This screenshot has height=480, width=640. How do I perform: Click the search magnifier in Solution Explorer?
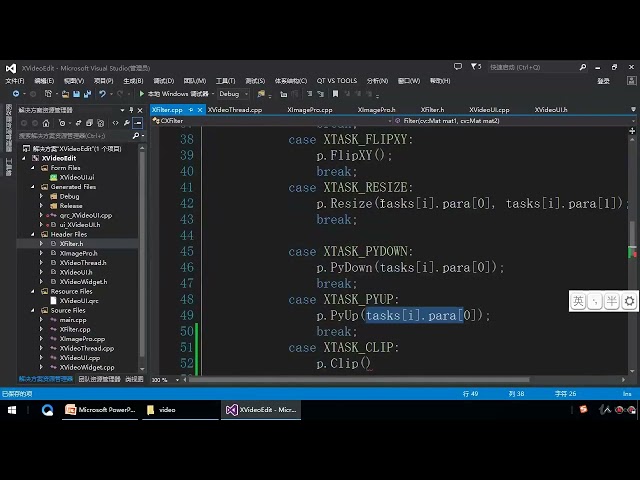[136, 136]
